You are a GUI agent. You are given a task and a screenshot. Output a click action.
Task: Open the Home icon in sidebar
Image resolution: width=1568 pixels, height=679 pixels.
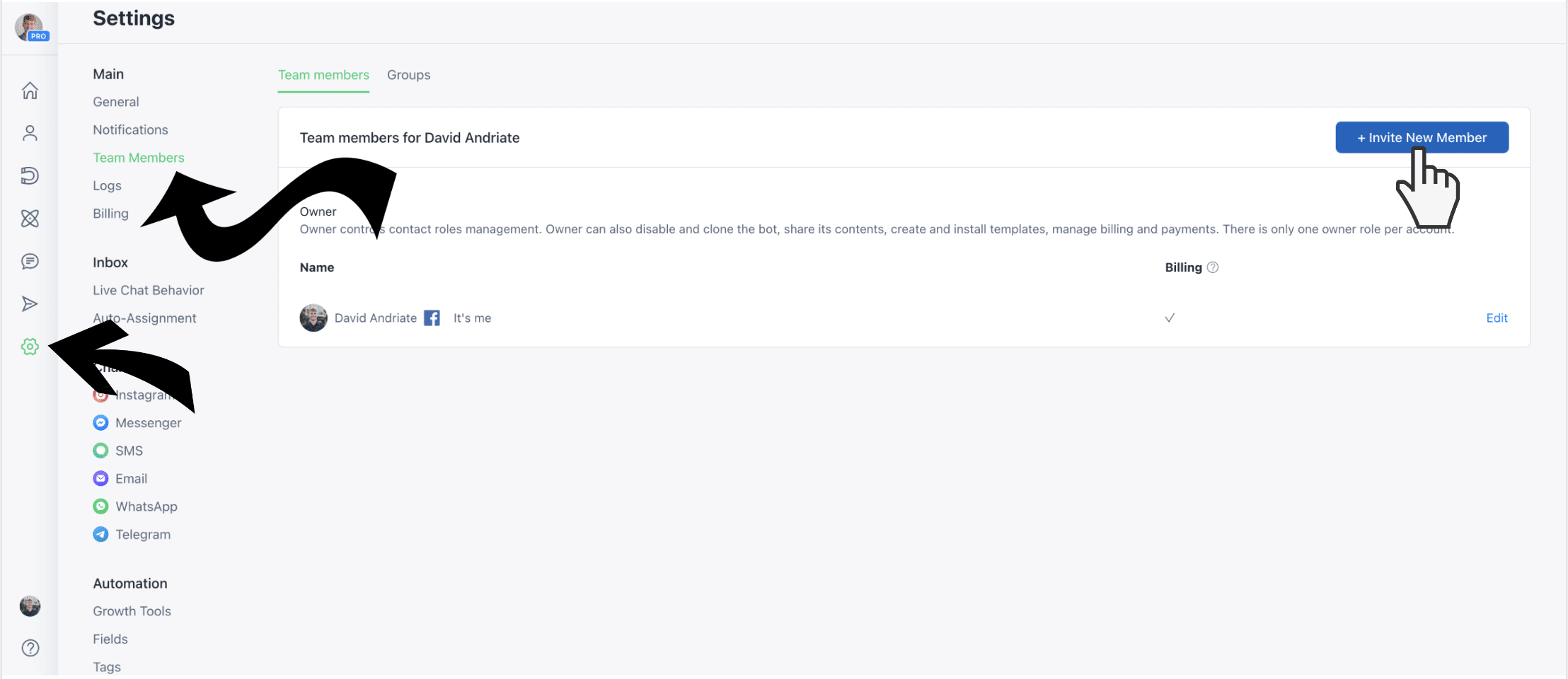[30, 91]
